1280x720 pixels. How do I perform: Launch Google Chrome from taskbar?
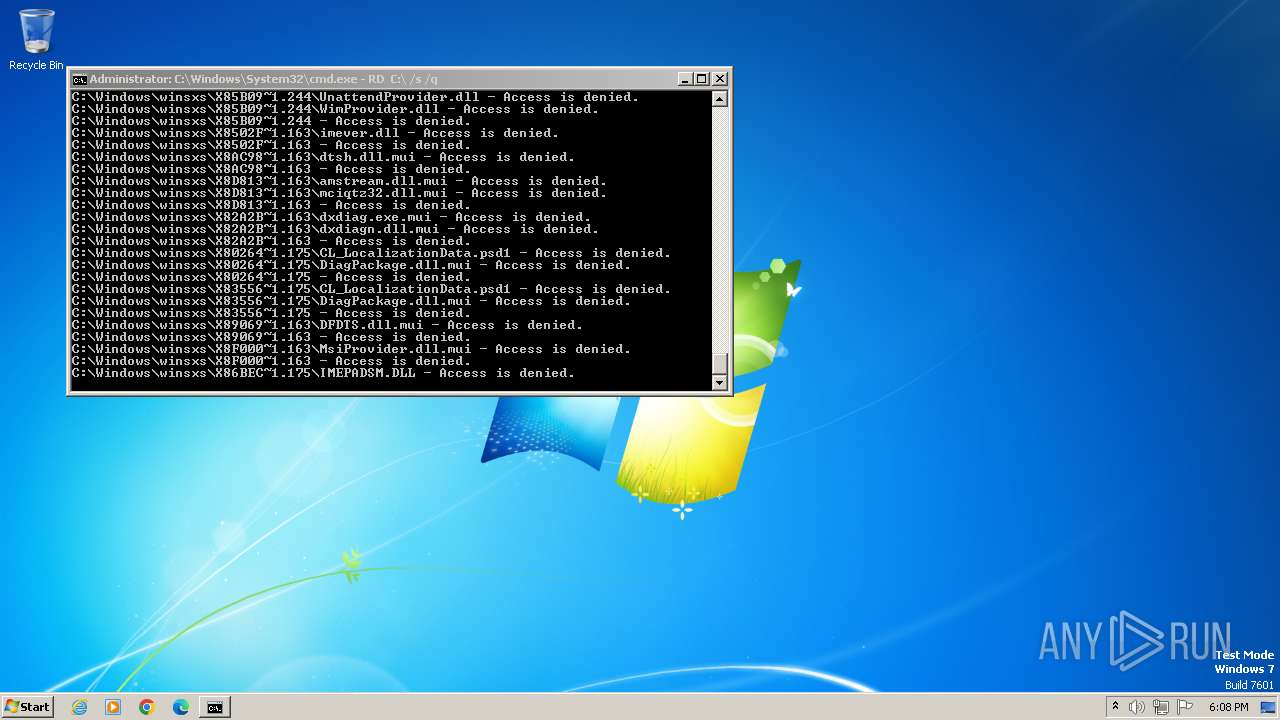point(147,707)
